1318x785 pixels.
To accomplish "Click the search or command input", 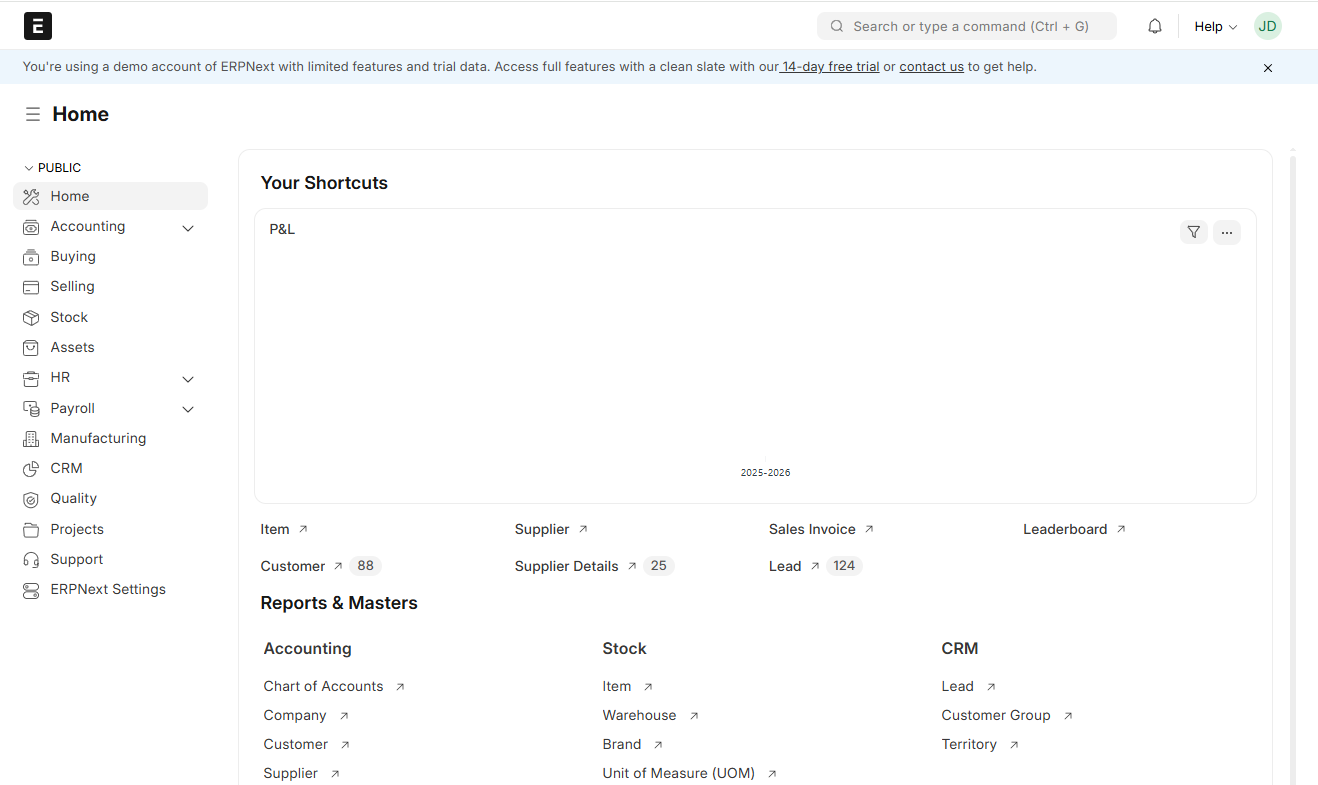I will (967, 26).
